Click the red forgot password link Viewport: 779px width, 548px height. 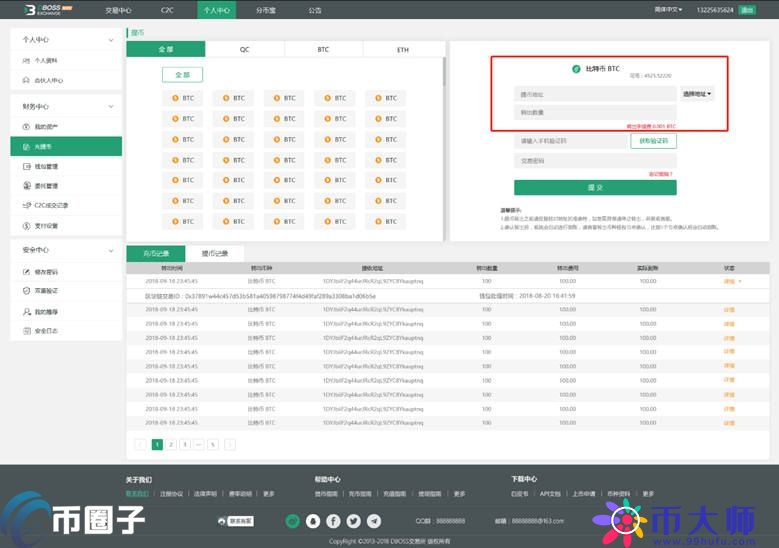[x=660, y=174]
